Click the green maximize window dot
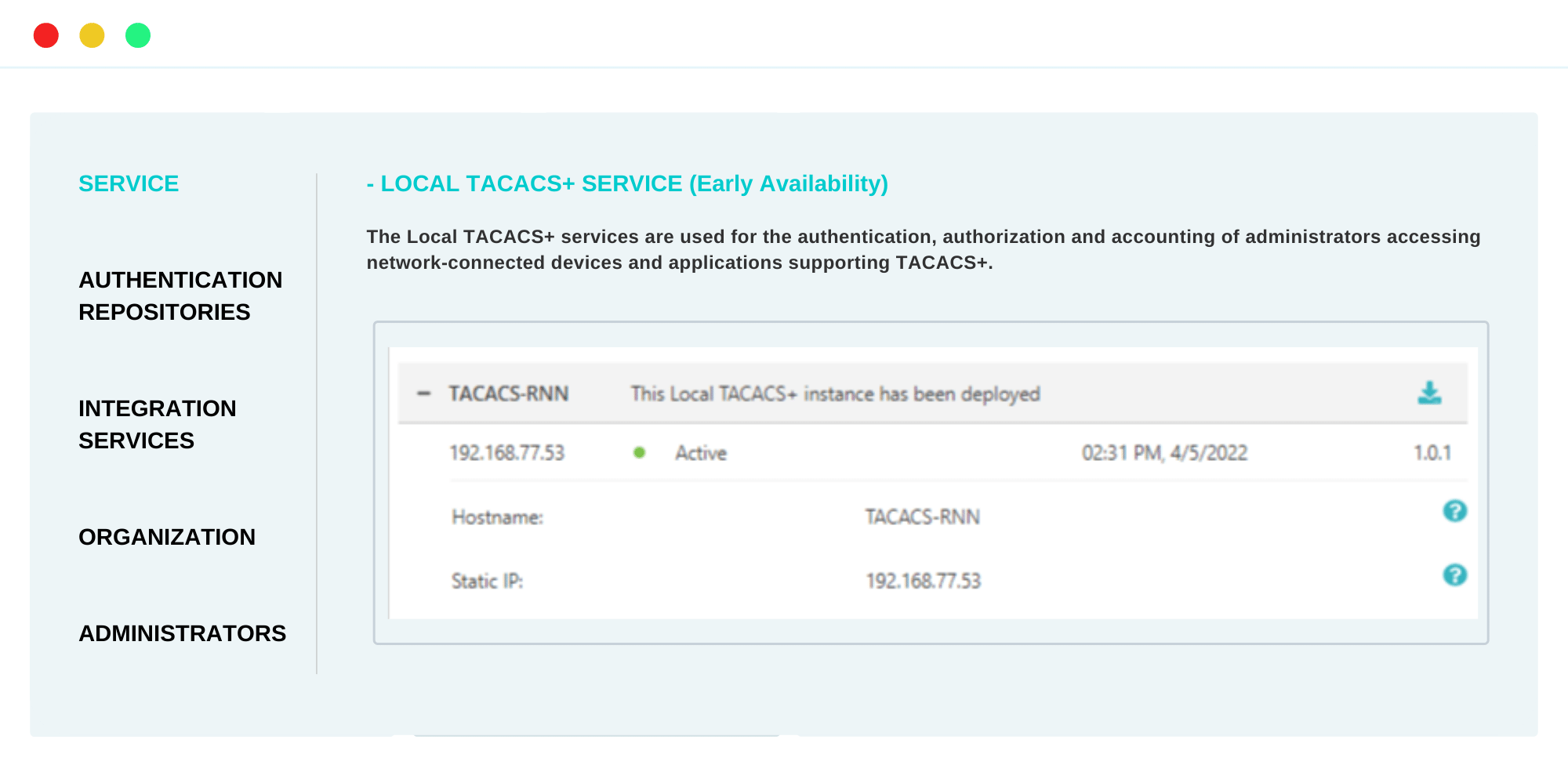This screenshot has height=783, width=1568. pos(138,35)
